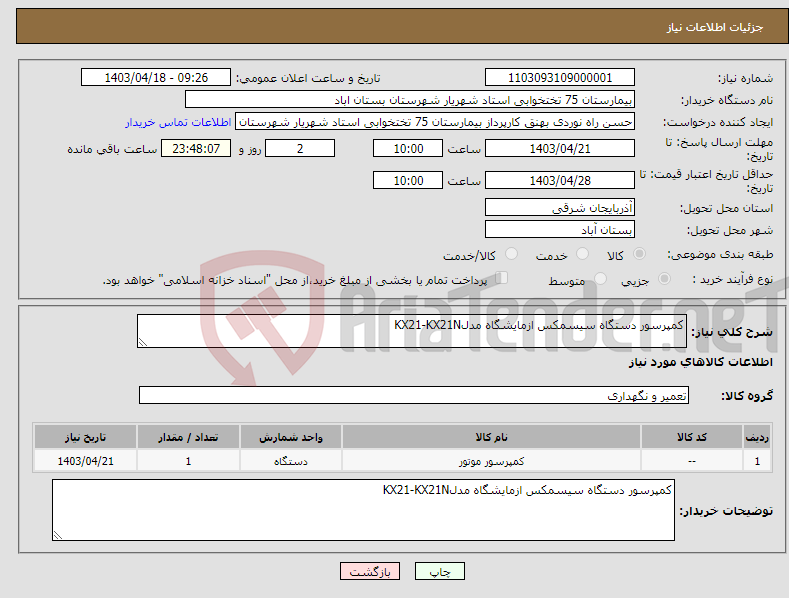Click the price validity date 1403/04/28 field
Viewport: 789px width, 598px height.
(560, 180)
